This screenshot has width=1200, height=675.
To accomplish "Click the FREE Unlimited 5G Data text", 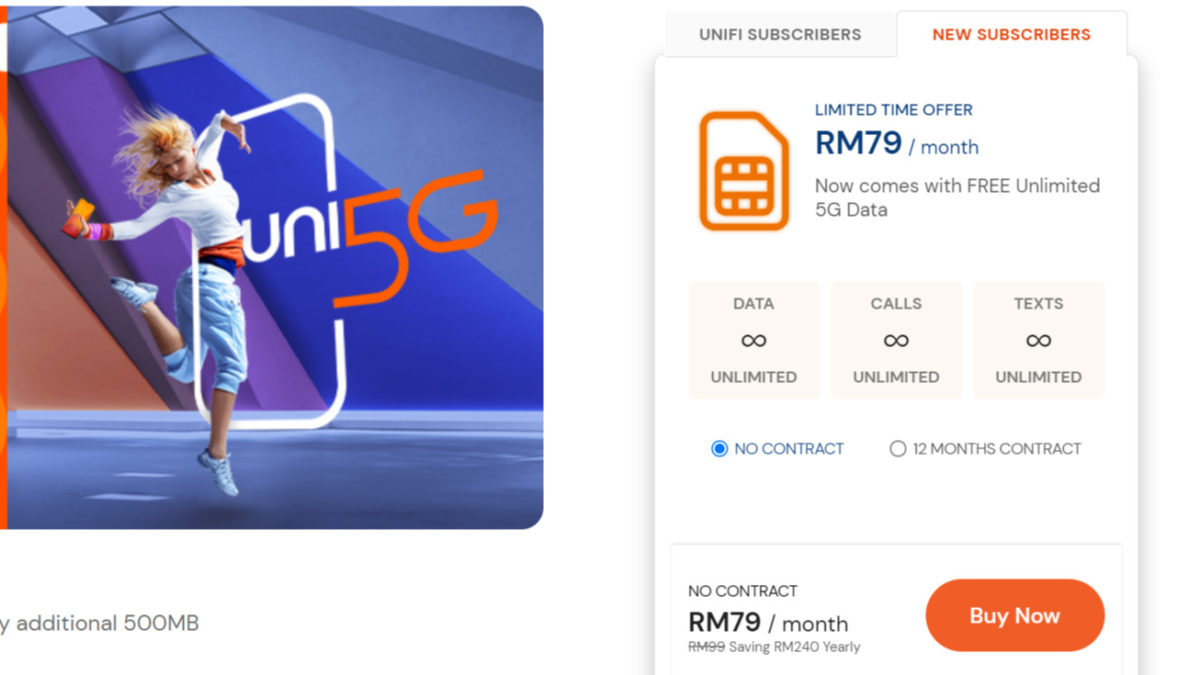I will [957, 197].
